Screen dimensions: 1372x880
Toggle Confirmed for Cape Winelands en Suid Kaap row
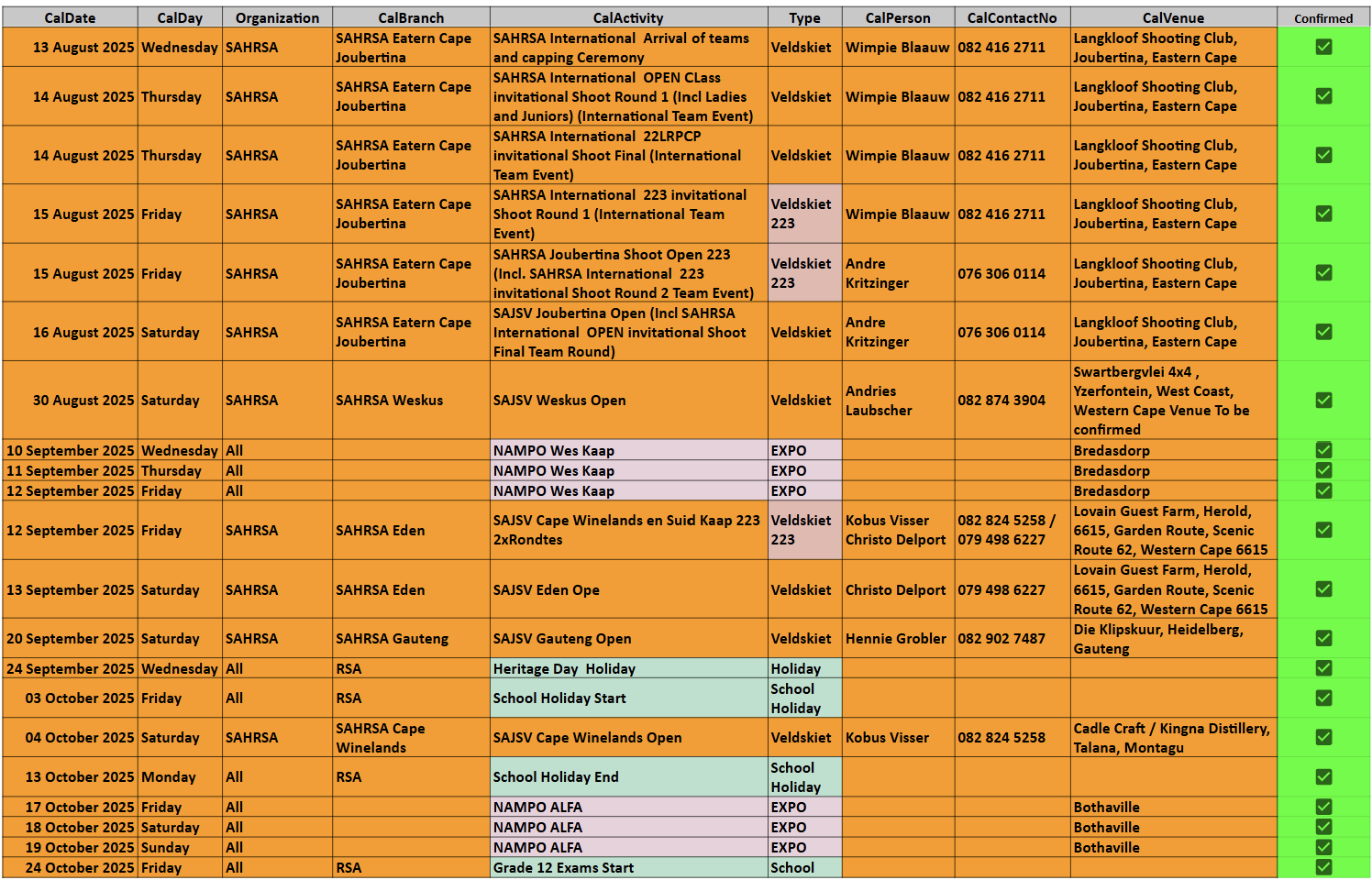coord(1323,530)
